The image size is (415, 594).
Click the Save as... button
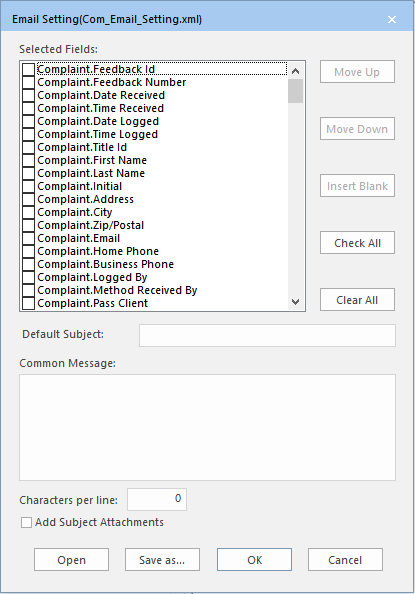162,560
